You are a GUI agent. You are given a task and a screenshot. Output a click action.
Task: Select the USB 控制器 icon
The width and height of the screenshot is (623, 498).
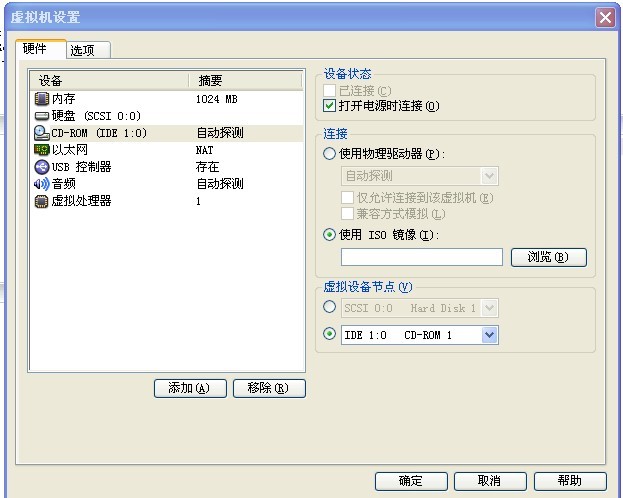tap(41, 166)
